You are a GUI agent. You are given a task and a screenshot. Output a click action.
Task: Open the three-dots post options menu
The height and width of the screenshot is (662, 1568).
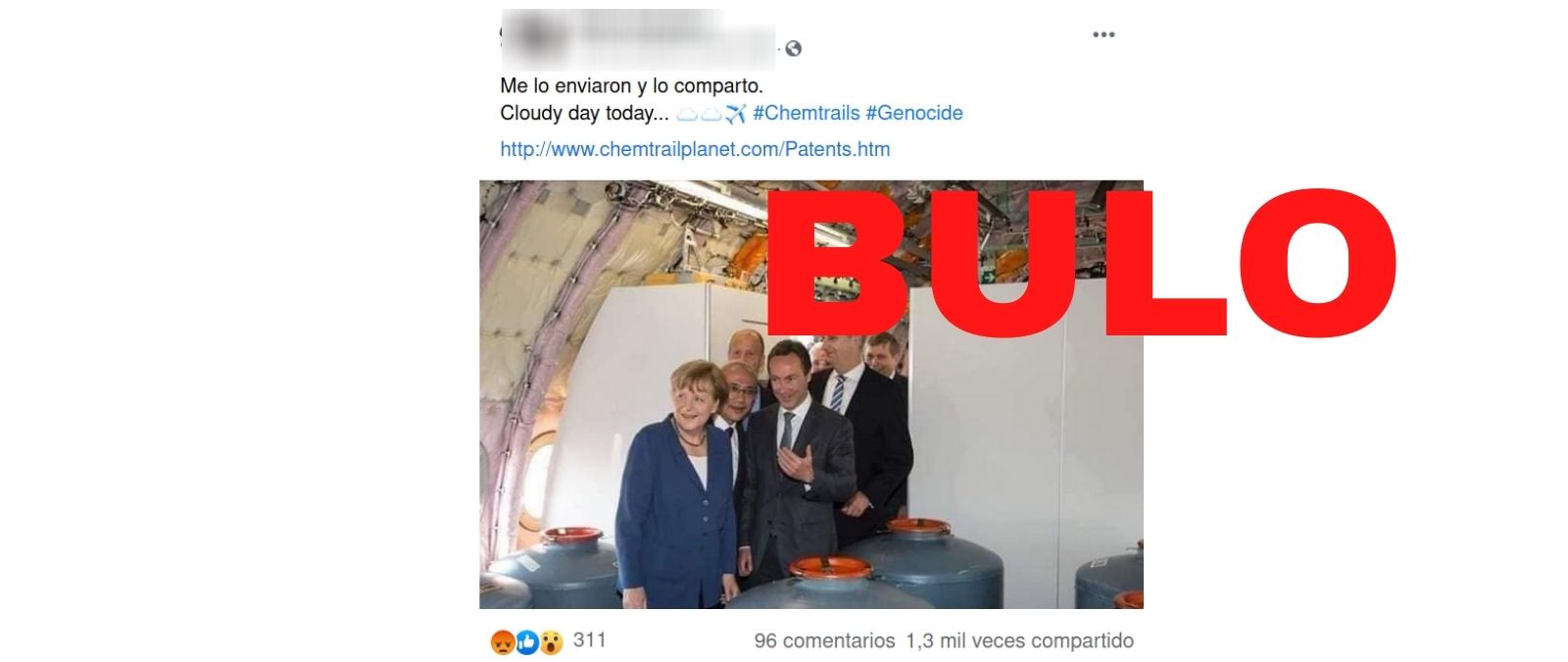click(x=1103, y=34)
